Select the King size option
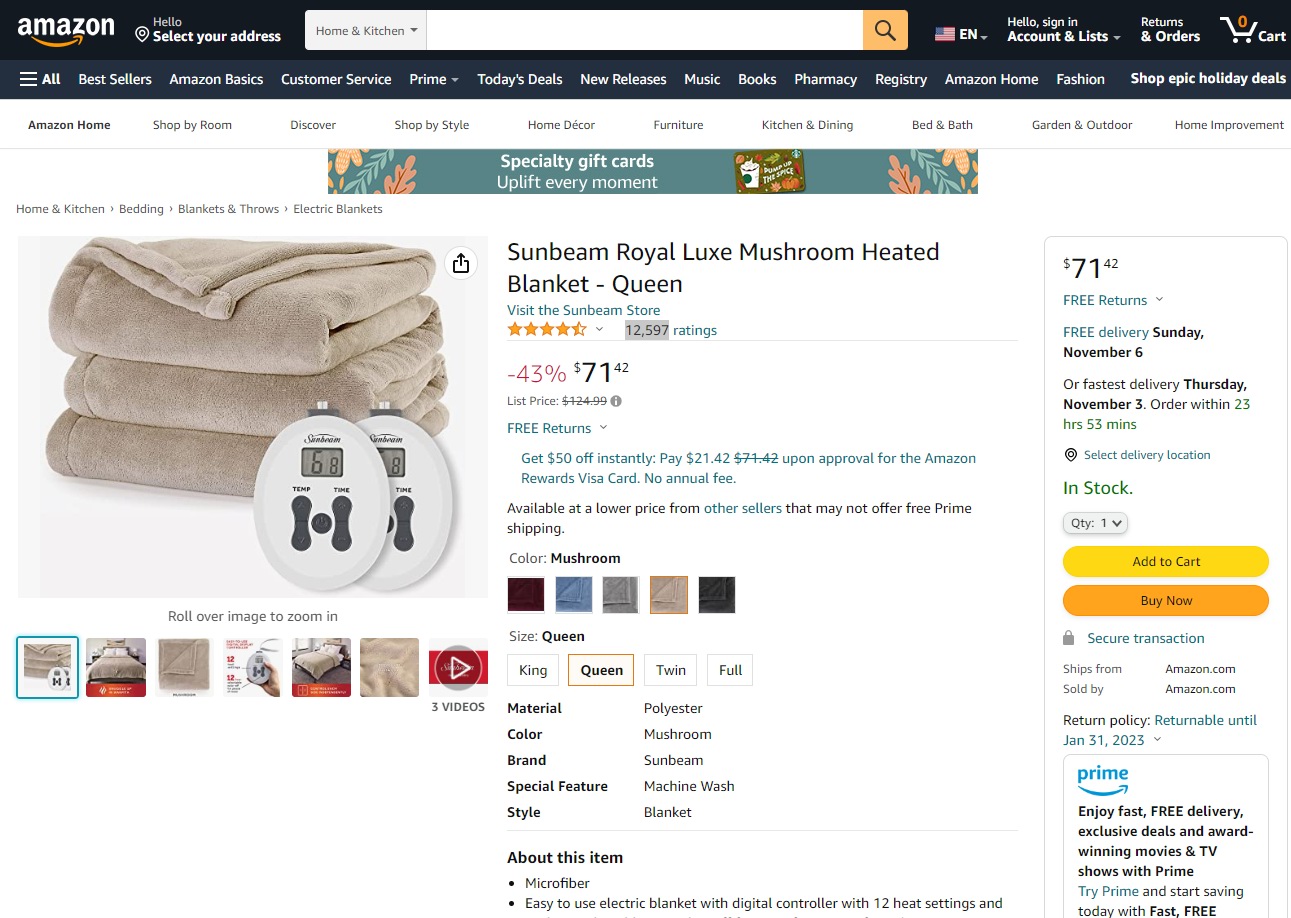This screenshot has width=1291, height=918. (x=533, y=670)
